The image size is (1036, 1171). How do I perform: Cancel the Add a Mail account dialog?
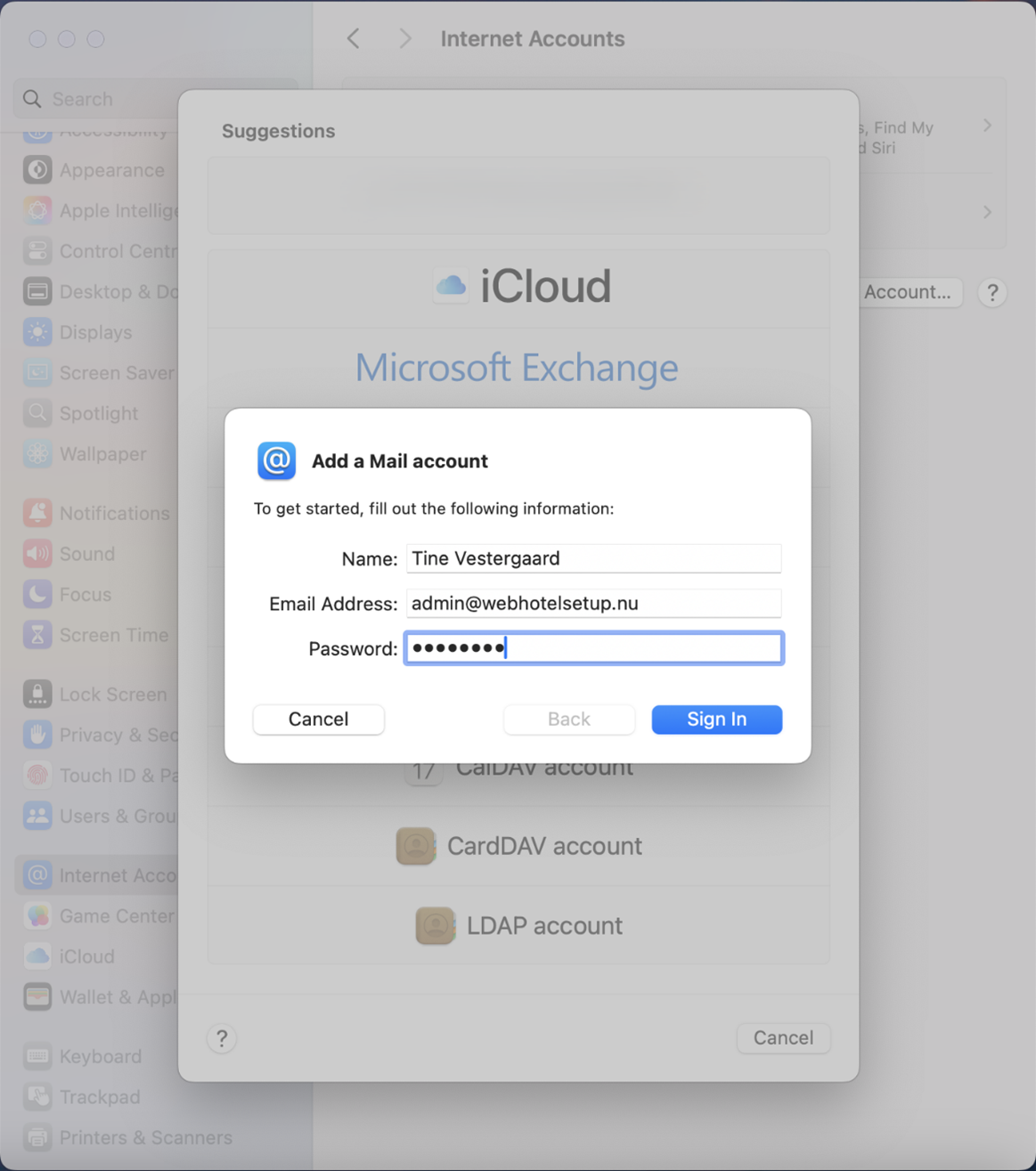(318, 720)
